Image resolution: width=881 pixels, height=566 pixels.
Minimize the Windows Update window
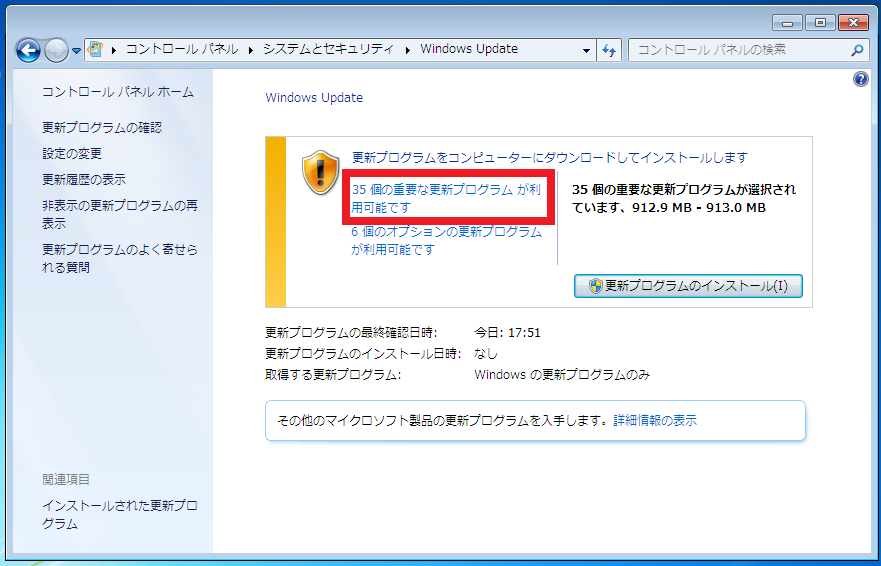[787, 22]
